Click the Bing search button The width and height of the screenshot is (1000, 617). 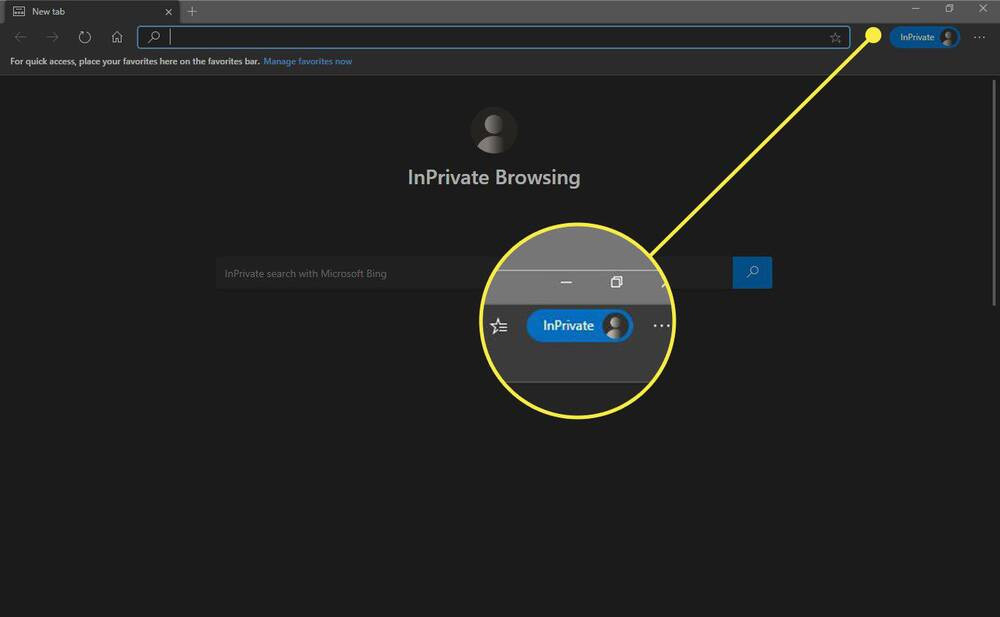click(752, 272)
